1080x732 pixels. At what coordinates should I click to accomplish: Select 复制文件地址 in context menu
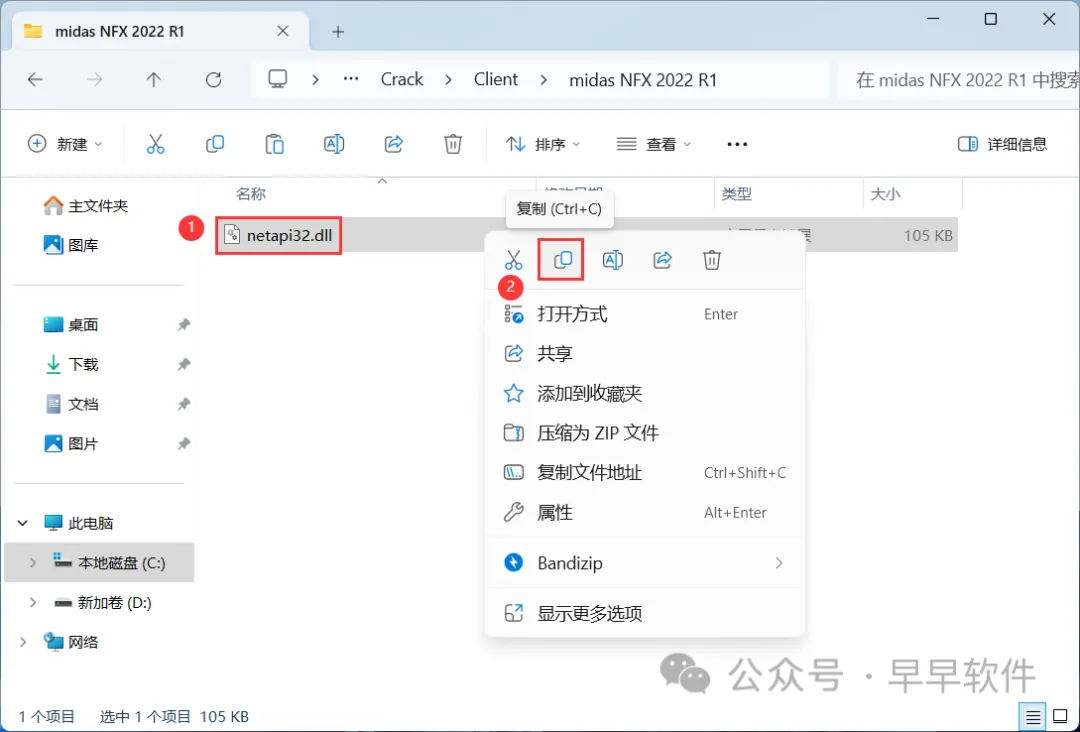645,473
